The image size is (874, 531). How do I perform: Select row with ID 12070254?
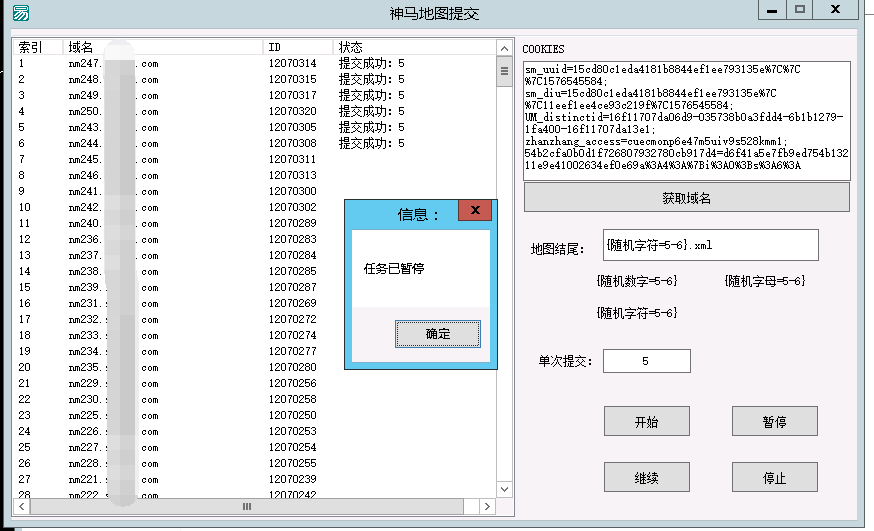254,447
